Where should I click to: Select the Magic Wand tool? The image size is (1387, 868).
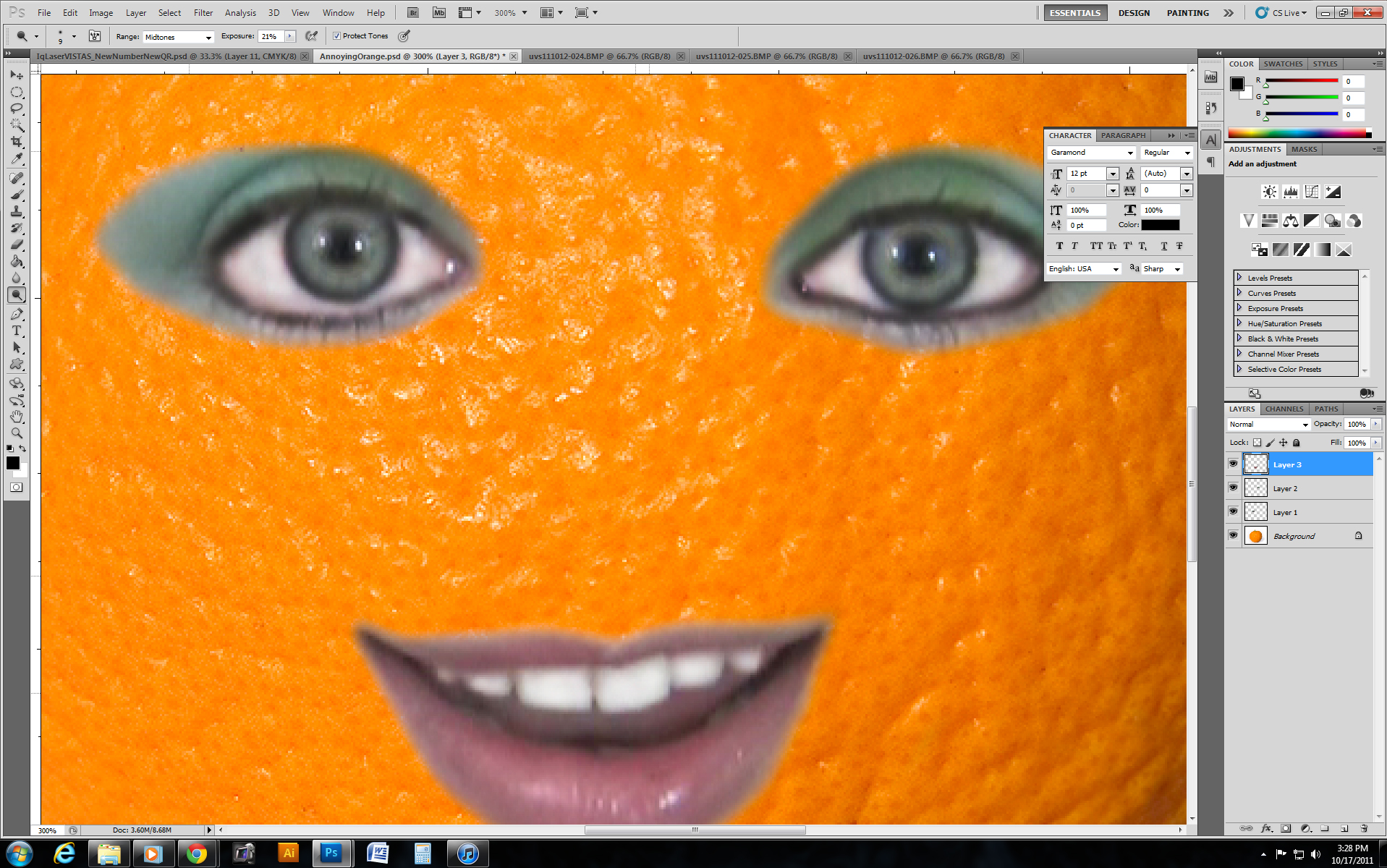(x=17, y=125)
